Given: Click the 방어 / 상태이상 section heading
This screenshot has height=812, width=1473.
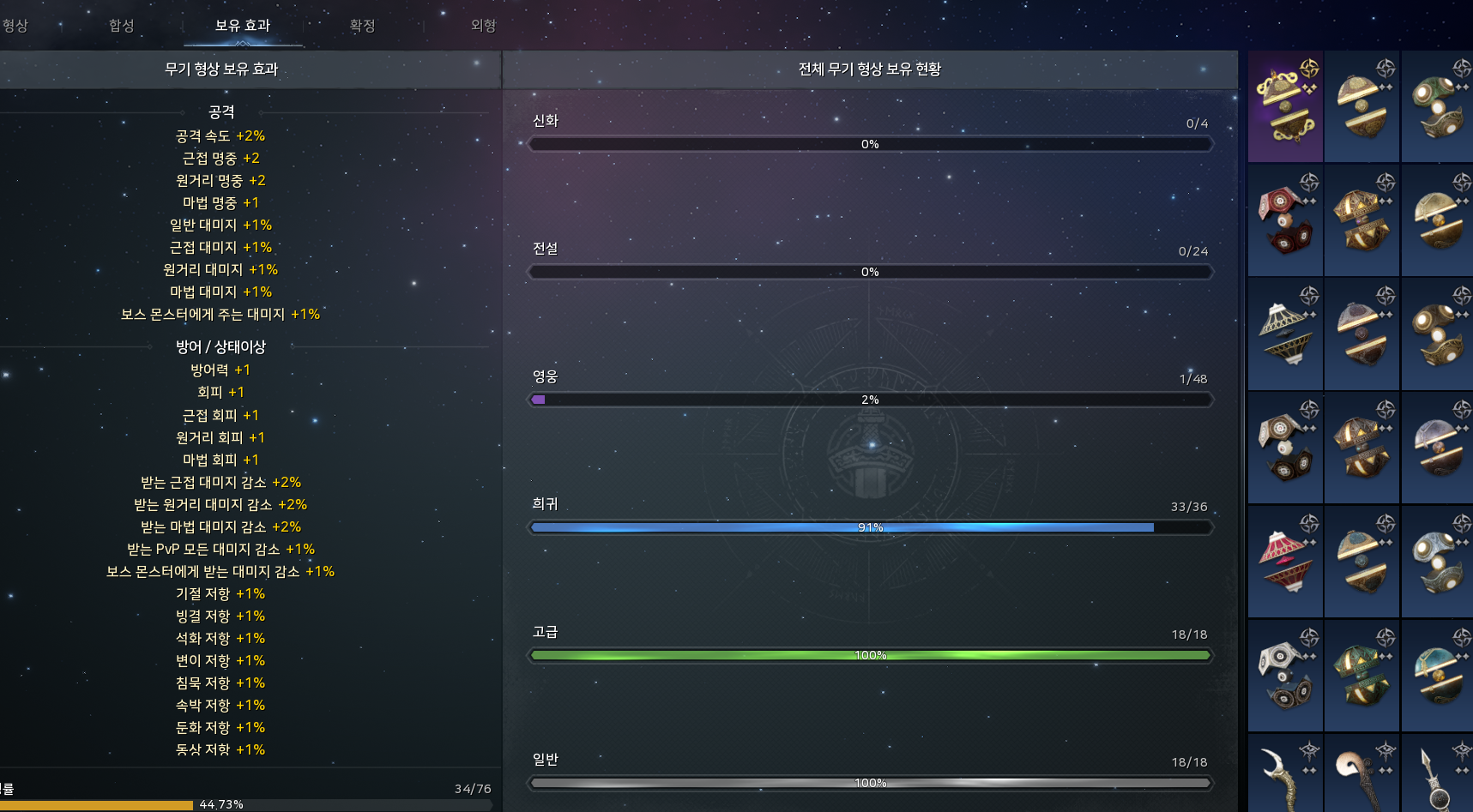Looking at the screenshot, I should tap(220, 347).
